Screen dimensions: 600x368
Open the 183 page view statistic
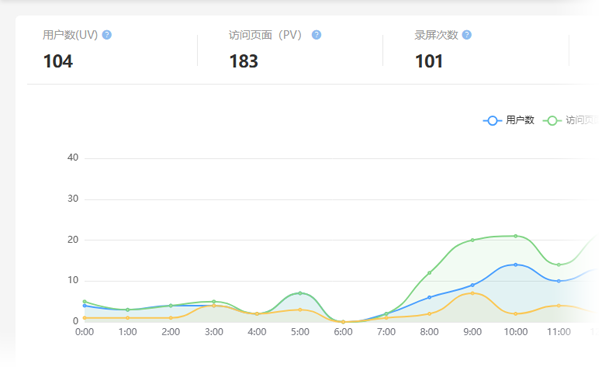coord(244,61)
